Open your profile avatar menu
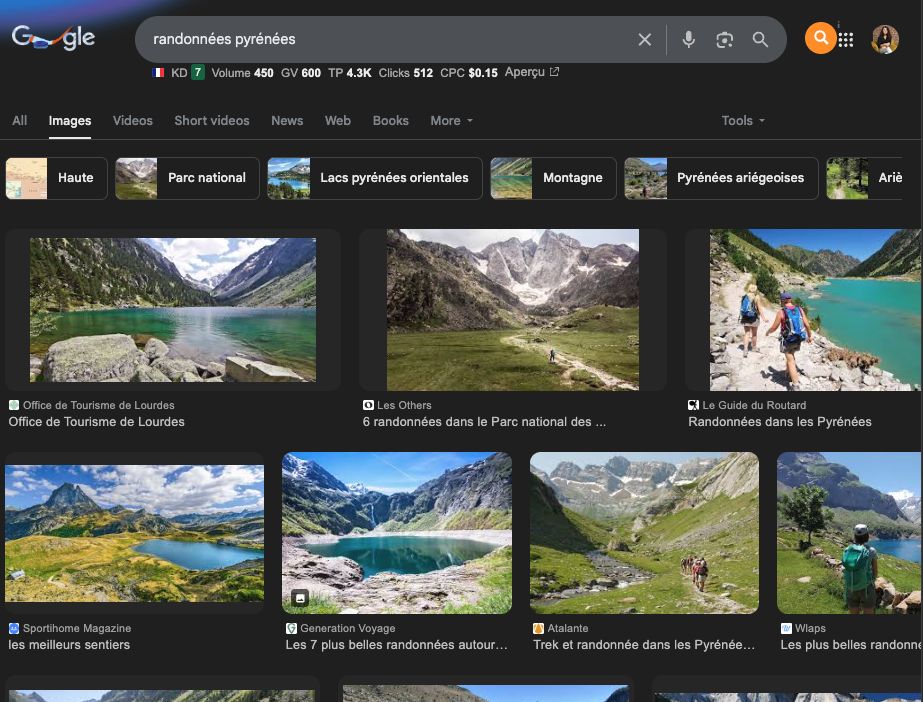The image size is (923, 702). pos(884,39)
